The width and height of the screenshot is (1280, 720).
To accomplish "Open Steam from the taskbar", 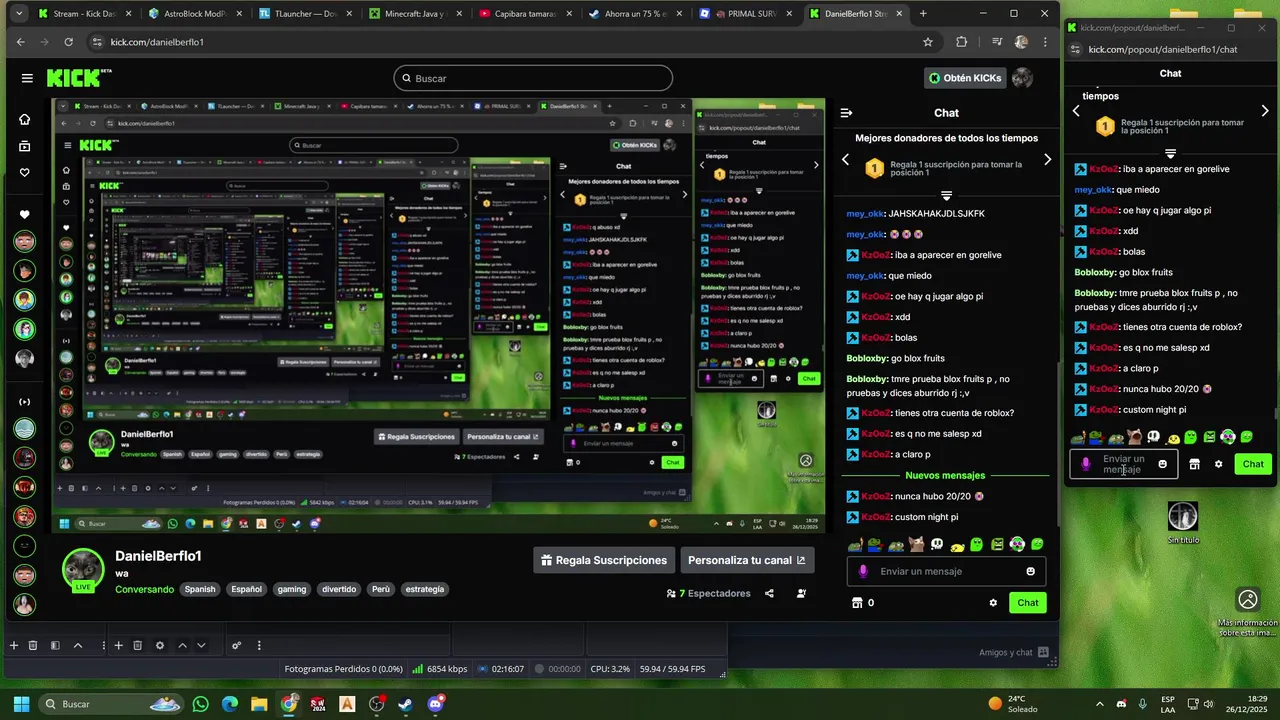I will (405, 704).
